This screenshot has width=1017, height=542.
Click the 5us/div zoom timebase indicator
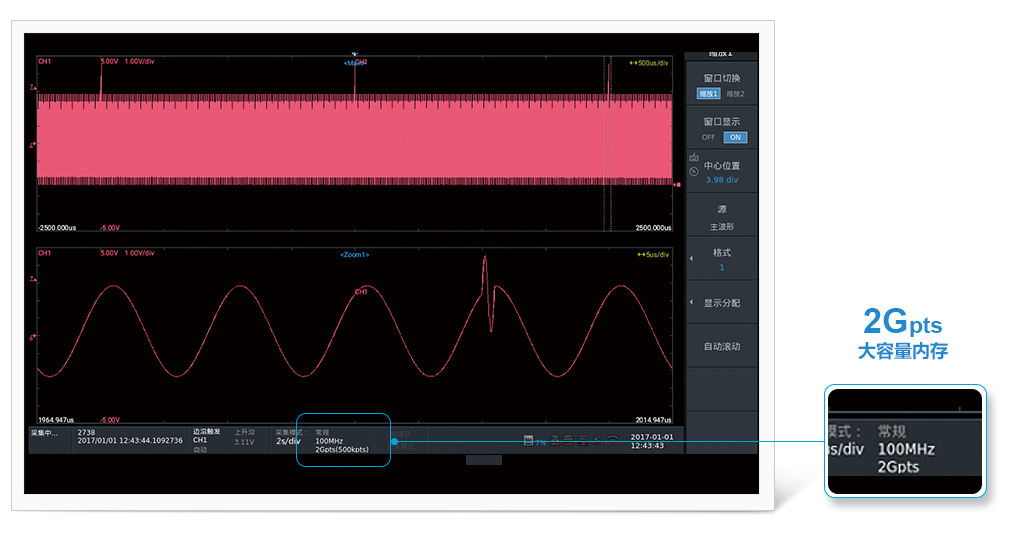(x=655, y=255)
